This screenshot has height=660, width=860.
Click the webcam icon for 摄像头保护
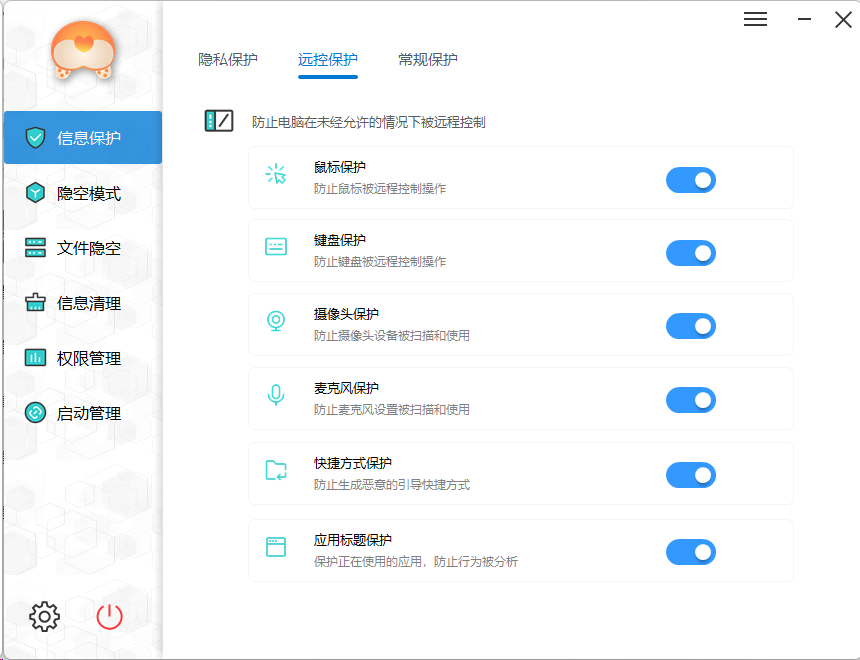tap(276, 321)
